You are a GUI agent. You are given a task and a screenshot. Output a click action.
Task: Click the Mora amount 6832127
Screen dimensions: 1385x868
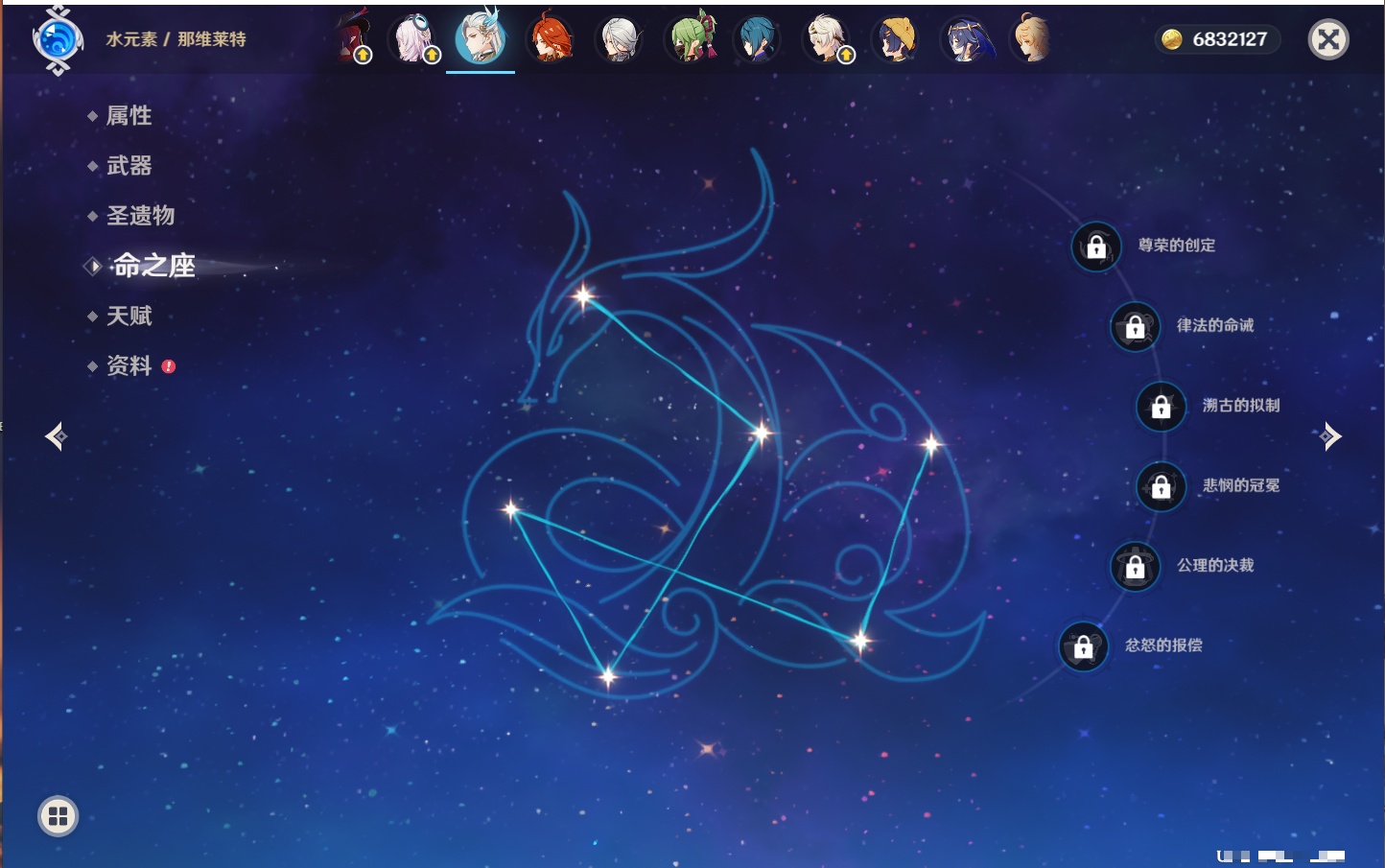click(1230, 39)
